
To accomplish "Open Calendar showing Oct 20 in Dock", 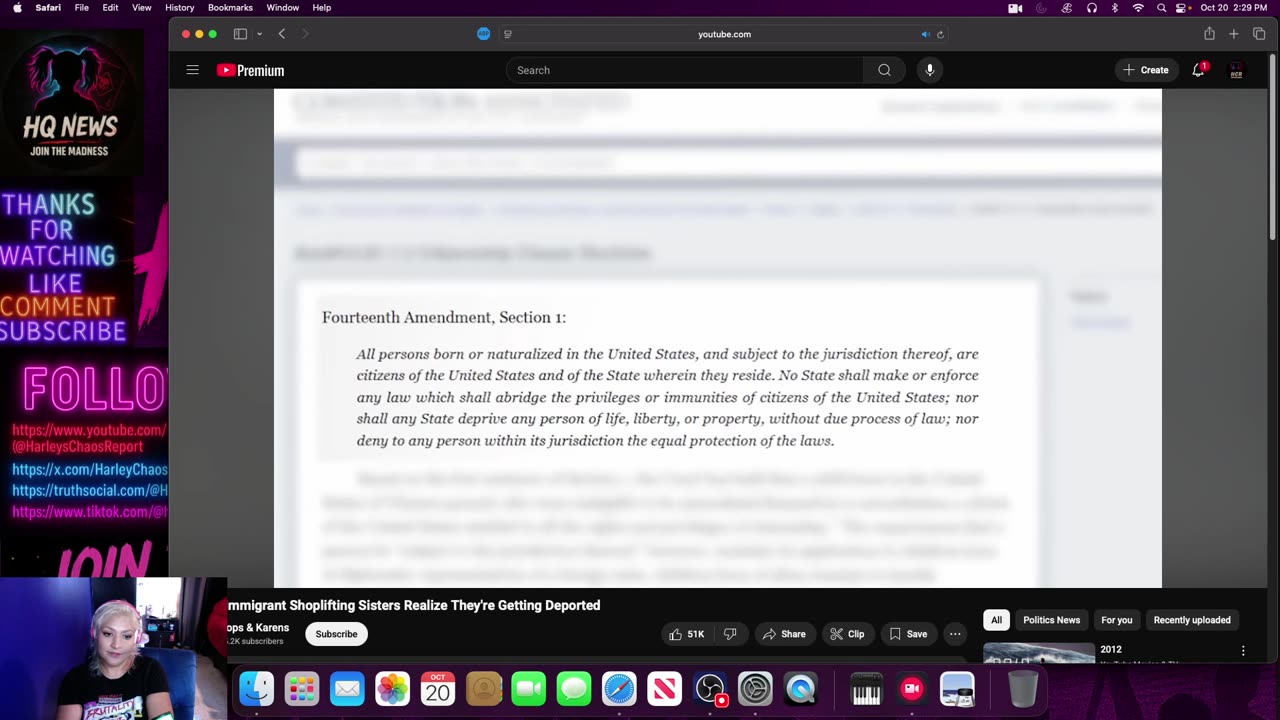I will [x=438, y=689].
